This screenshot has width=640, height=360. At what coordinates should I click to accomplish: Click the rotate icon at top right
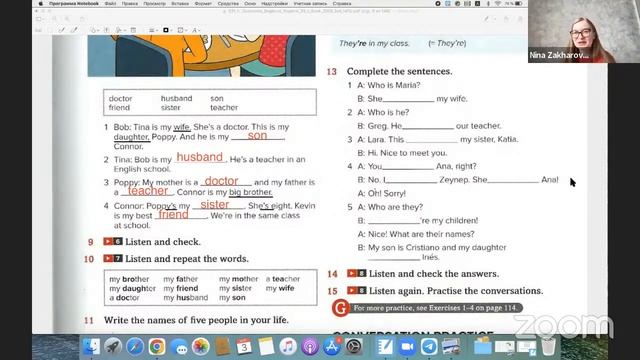(506, 19)
